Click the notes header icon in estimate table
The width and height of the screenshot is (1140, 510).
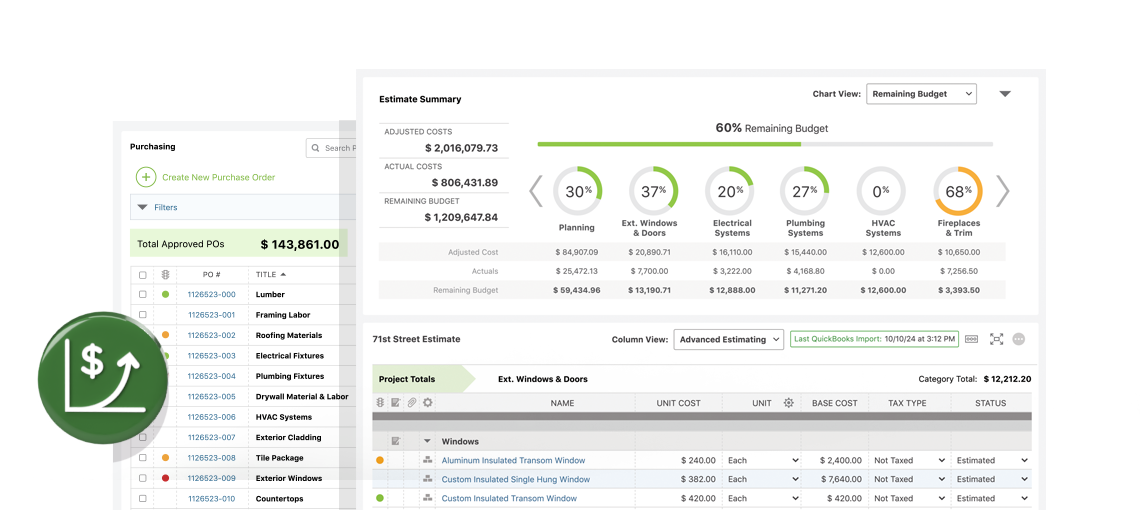pyautogui.click(x=396, y=402)
